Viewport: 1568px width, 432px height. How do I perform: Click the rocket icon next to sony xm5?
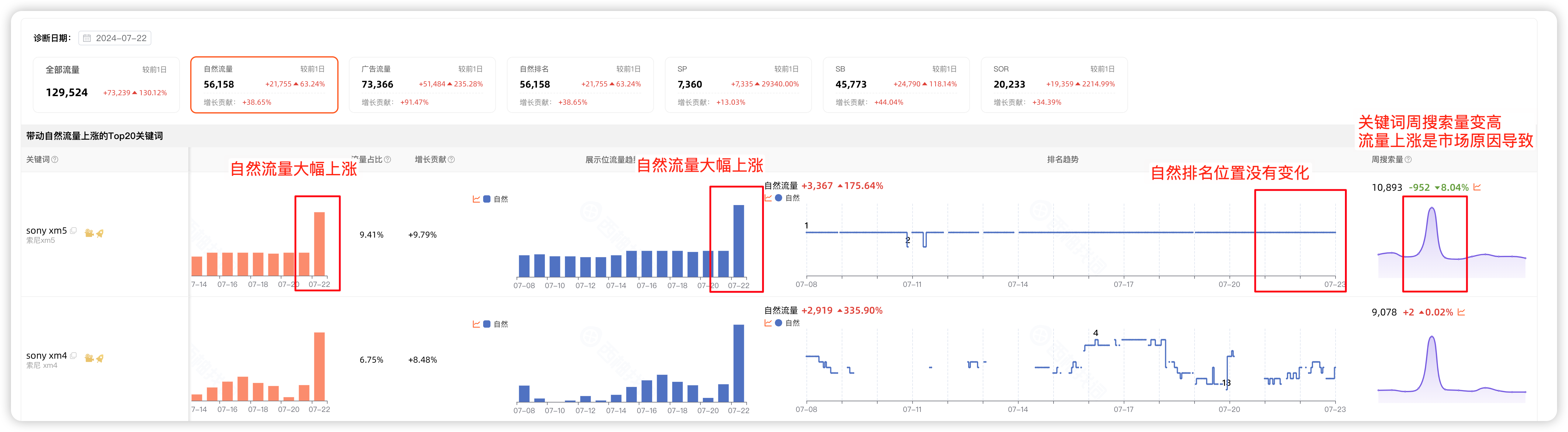tap(100, 233)
